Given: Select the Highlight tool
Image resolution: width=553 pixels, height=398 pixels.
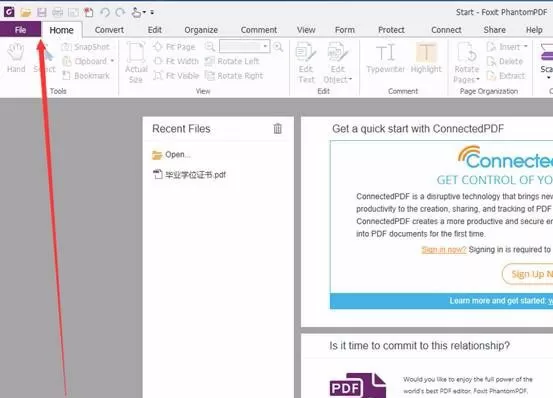Looking at the screenshot, I should 426,58.
